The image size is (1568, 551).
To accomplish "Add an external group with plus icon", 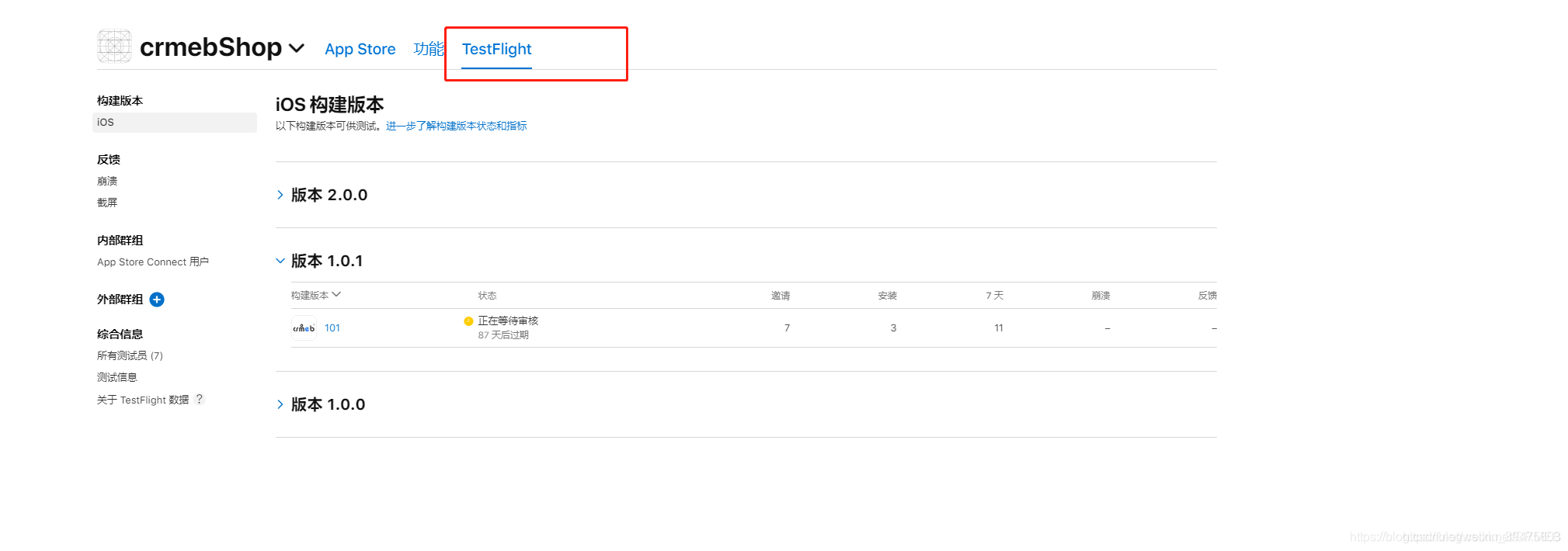I will coord(157,300).
